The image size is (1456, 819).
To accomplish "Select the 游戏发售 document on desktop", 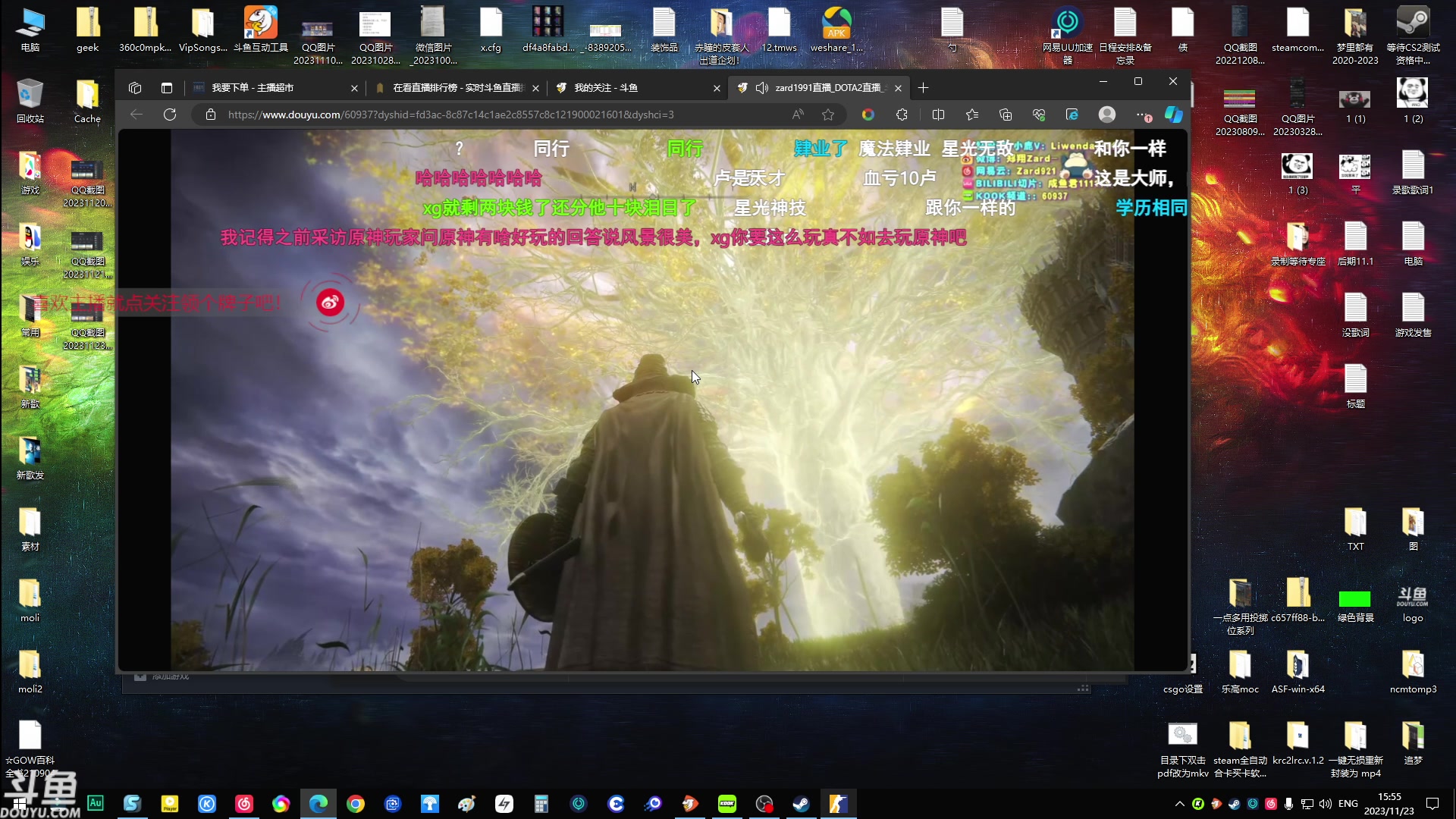I will click(1414, 315).
